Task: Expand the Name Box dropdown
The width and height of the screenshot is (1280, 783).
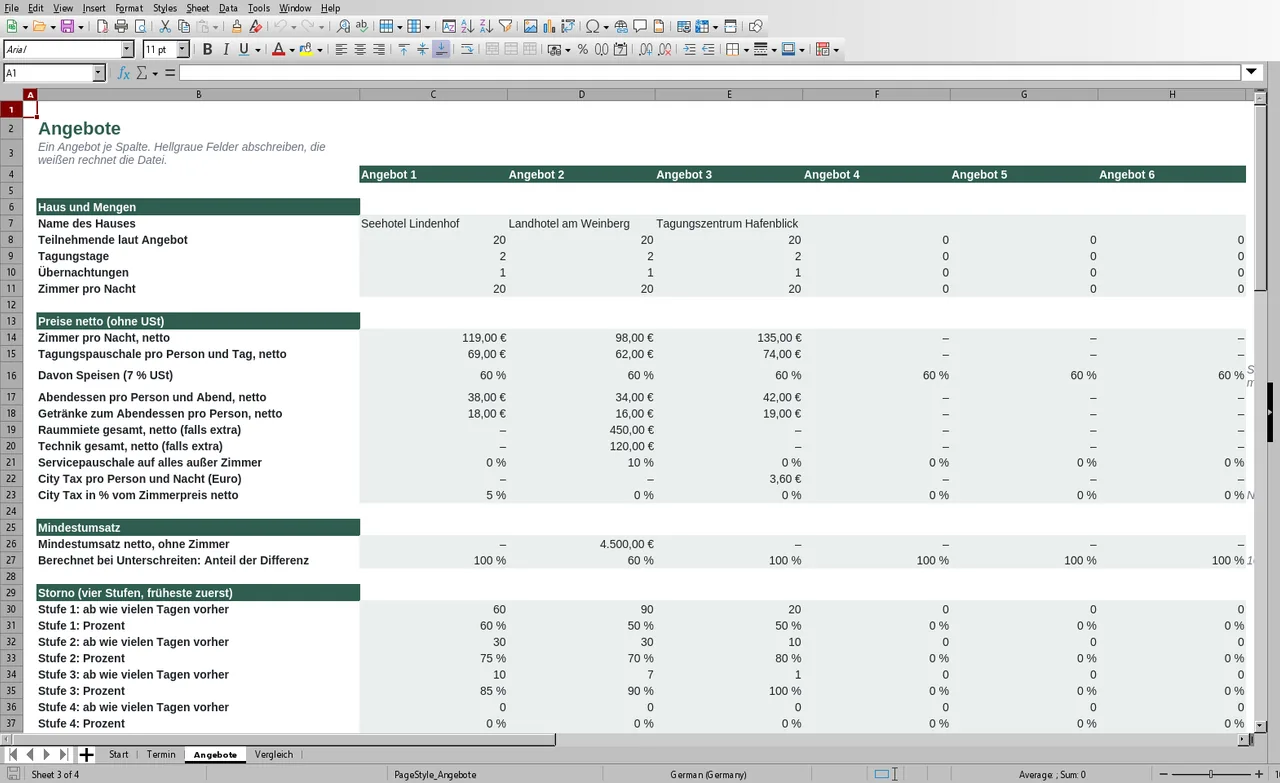Action: (x=98, y=73)
